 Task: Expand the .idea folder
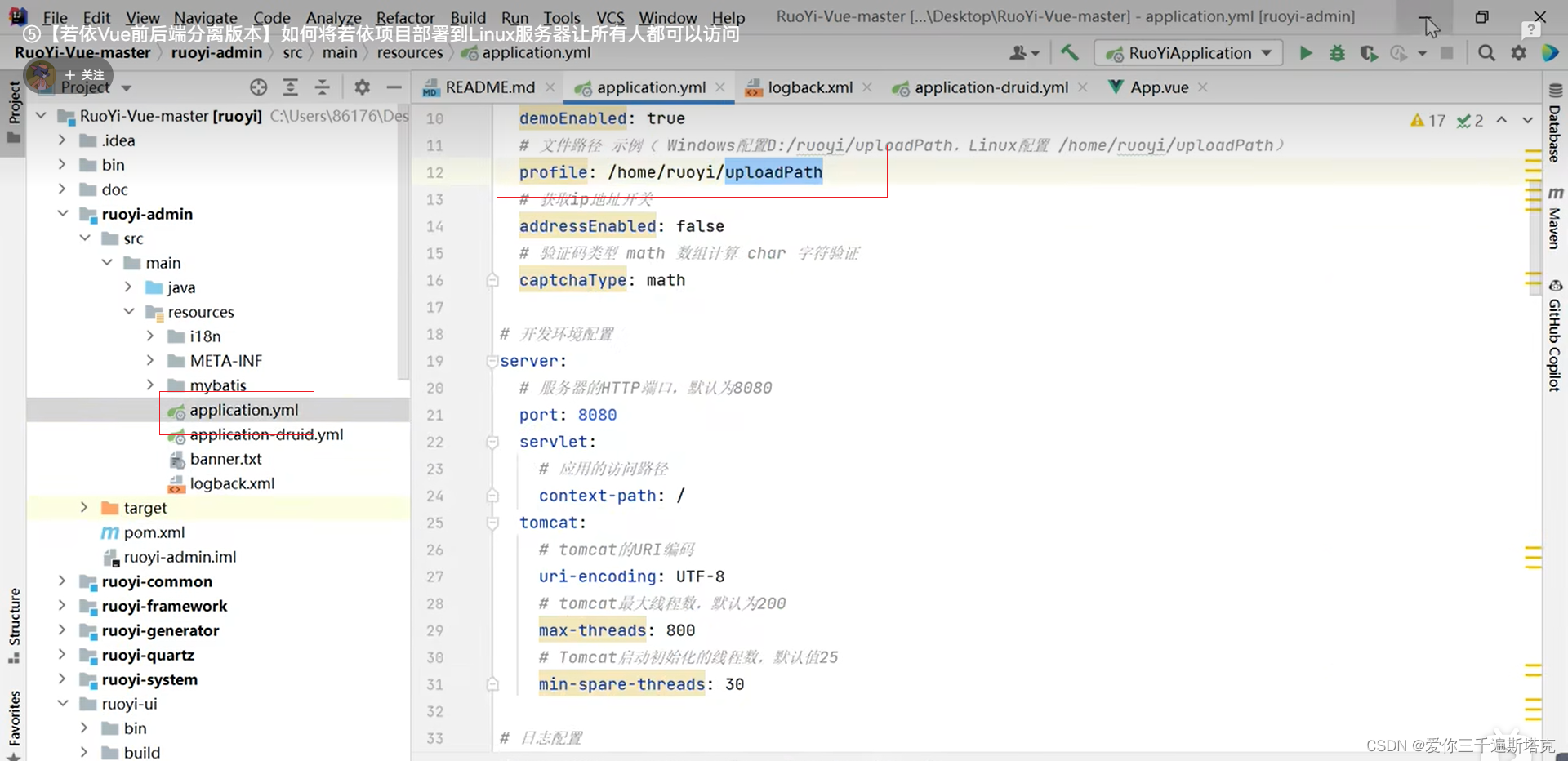point(63,140)
